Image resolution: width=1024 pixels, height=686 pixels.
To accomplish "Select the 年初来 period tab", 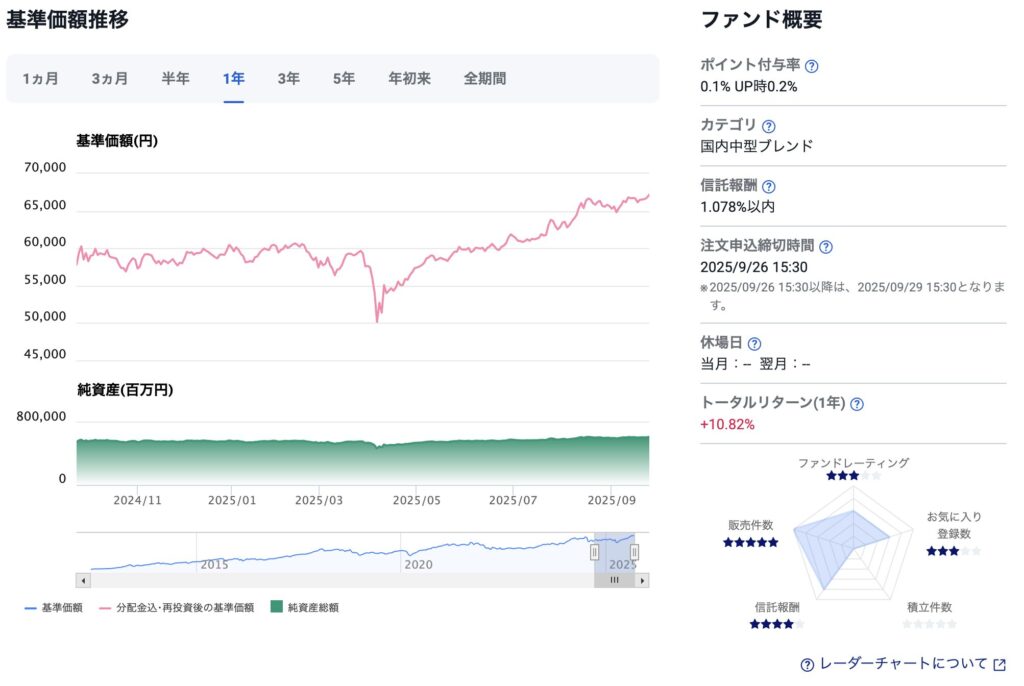I will [410, 78].
